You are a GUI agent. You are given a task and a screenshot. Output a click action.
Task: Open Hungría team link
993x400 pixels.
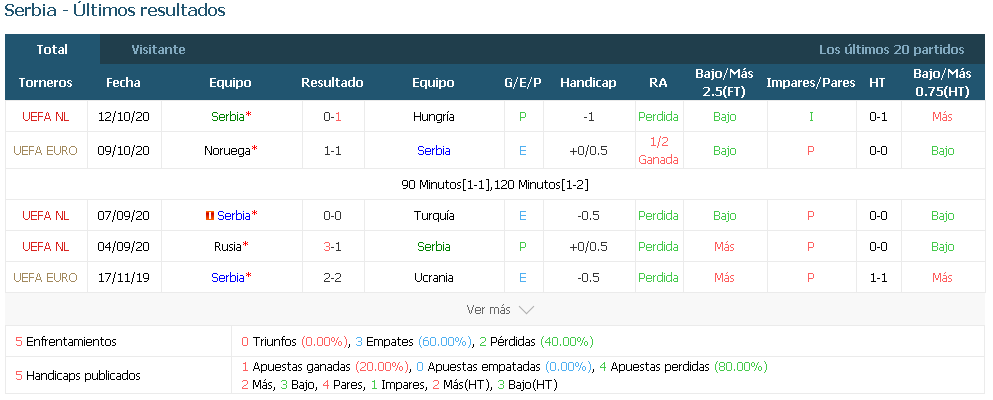pos(433,116)
